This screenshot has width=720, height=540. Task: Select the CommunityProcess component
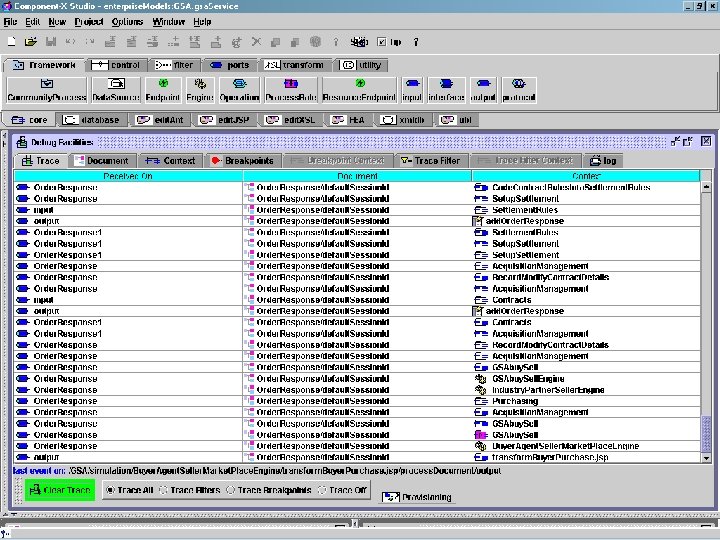46,90
